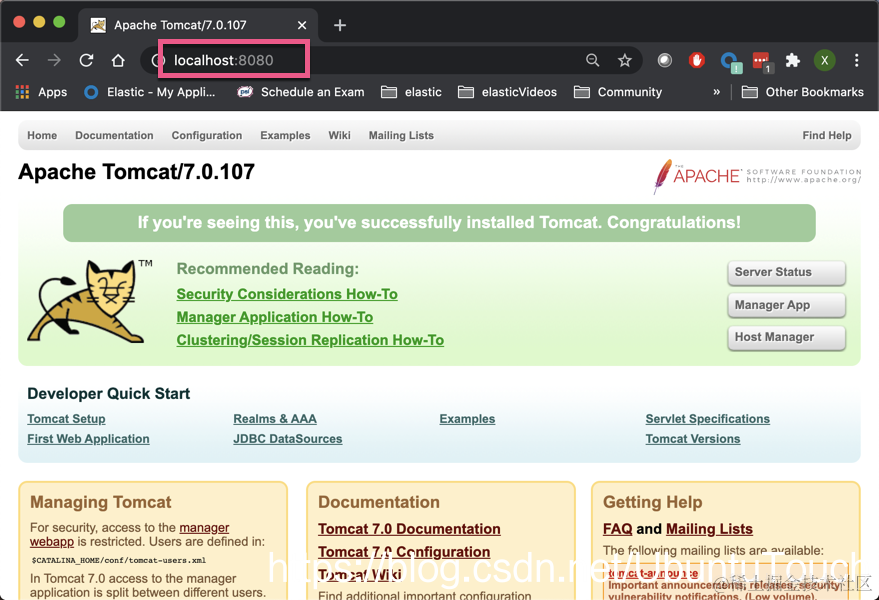Open the Chrome three-dot menu

tap(857, 60)
